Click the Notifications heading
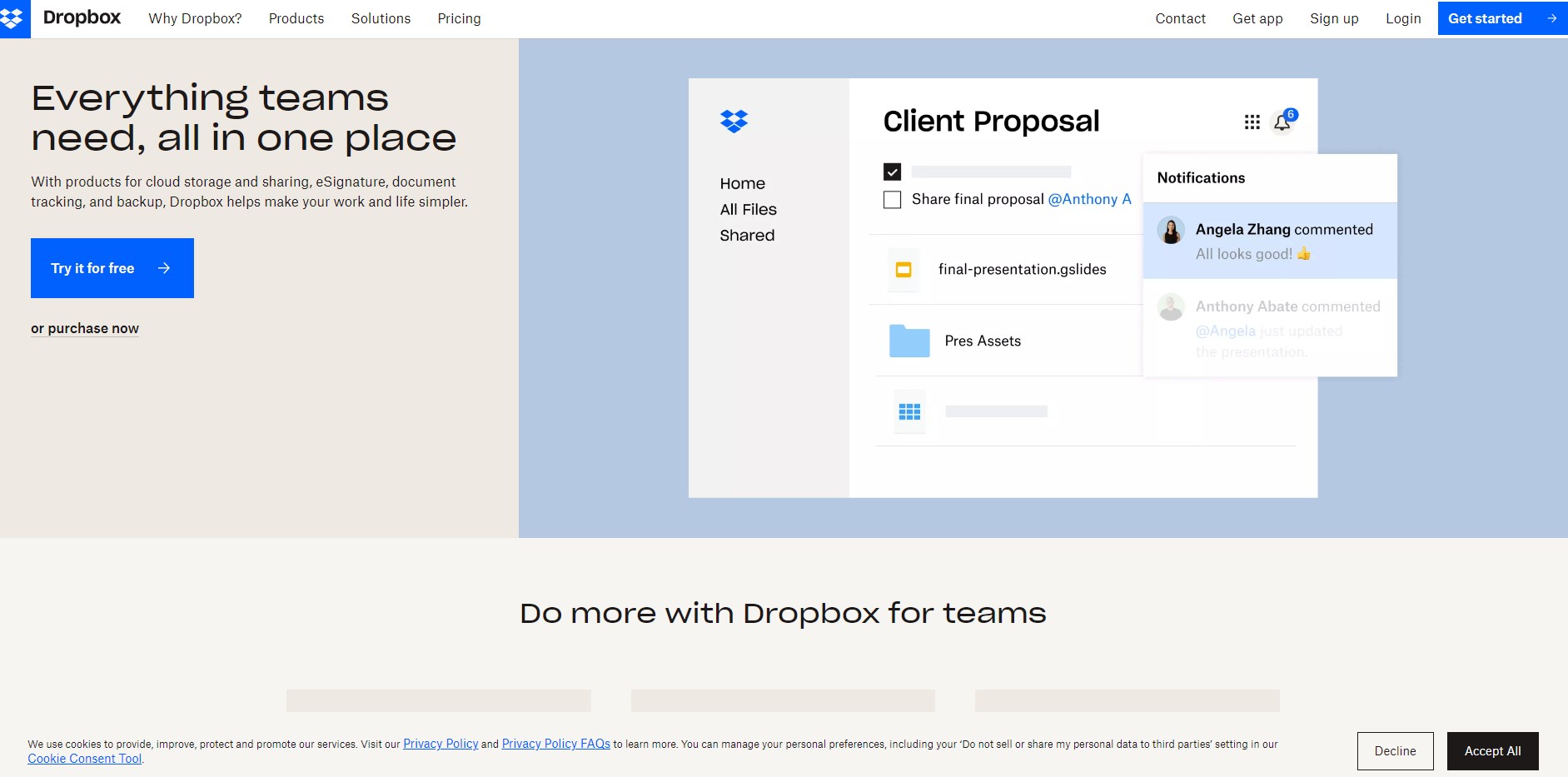Viewport: 1568px width, 777px height. tap(1201, 177)
